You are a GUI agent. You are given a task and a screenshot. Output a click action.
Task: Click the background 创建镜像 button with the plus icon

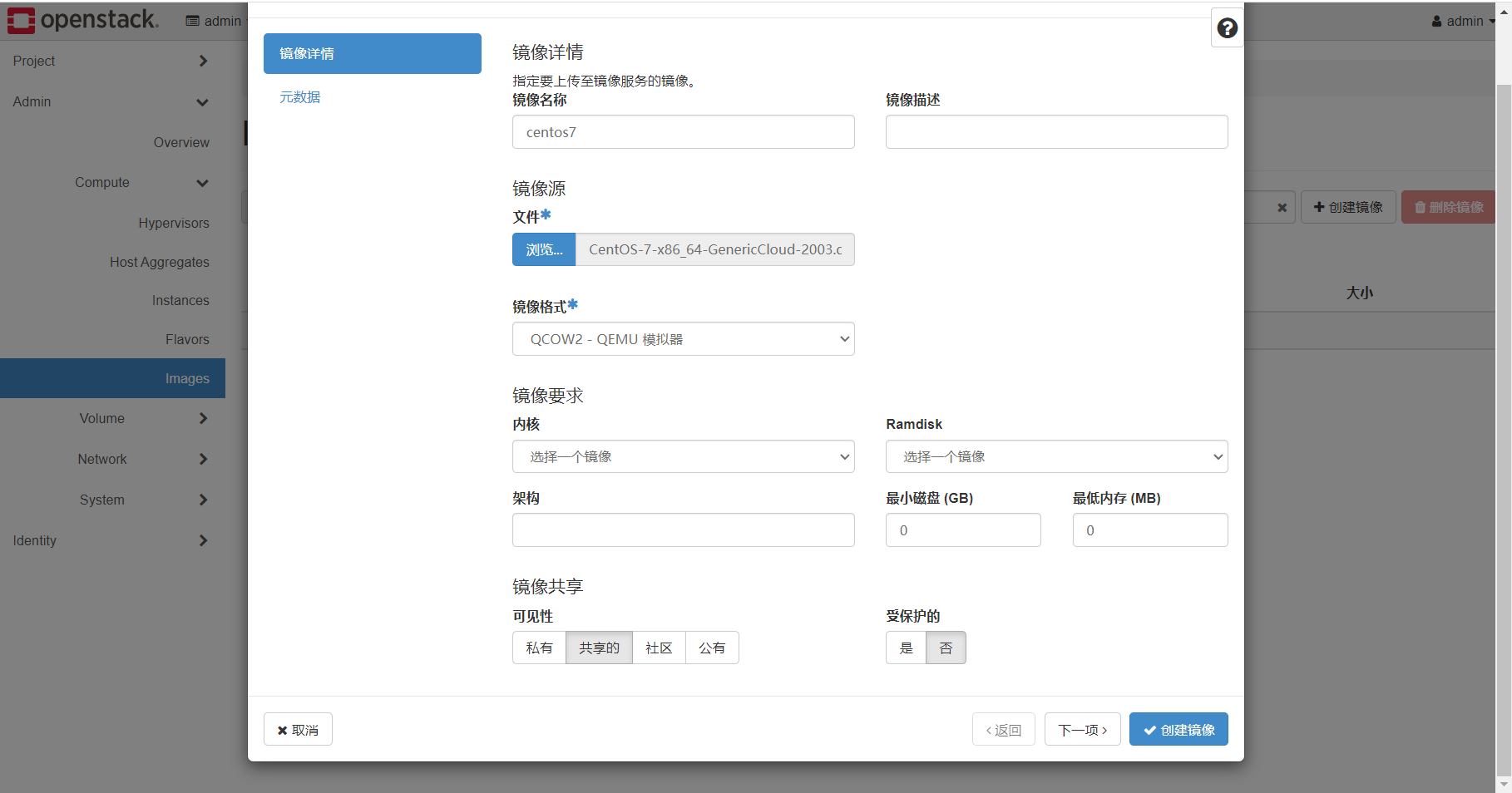tap(1348, 207)
